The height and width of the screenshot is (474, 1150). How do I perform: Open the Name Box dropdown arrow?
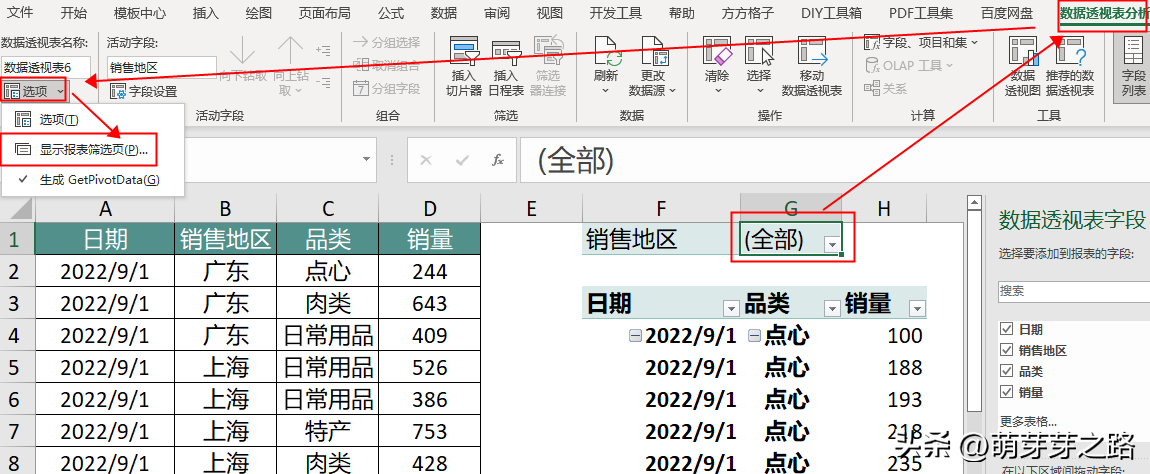pos(367,160)
